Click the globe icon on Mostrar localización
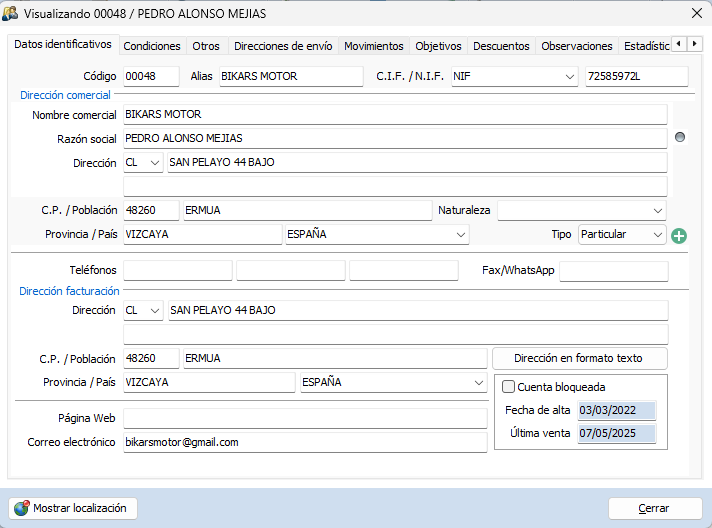This screenshot has height=528, width=712. pos(21,508)
